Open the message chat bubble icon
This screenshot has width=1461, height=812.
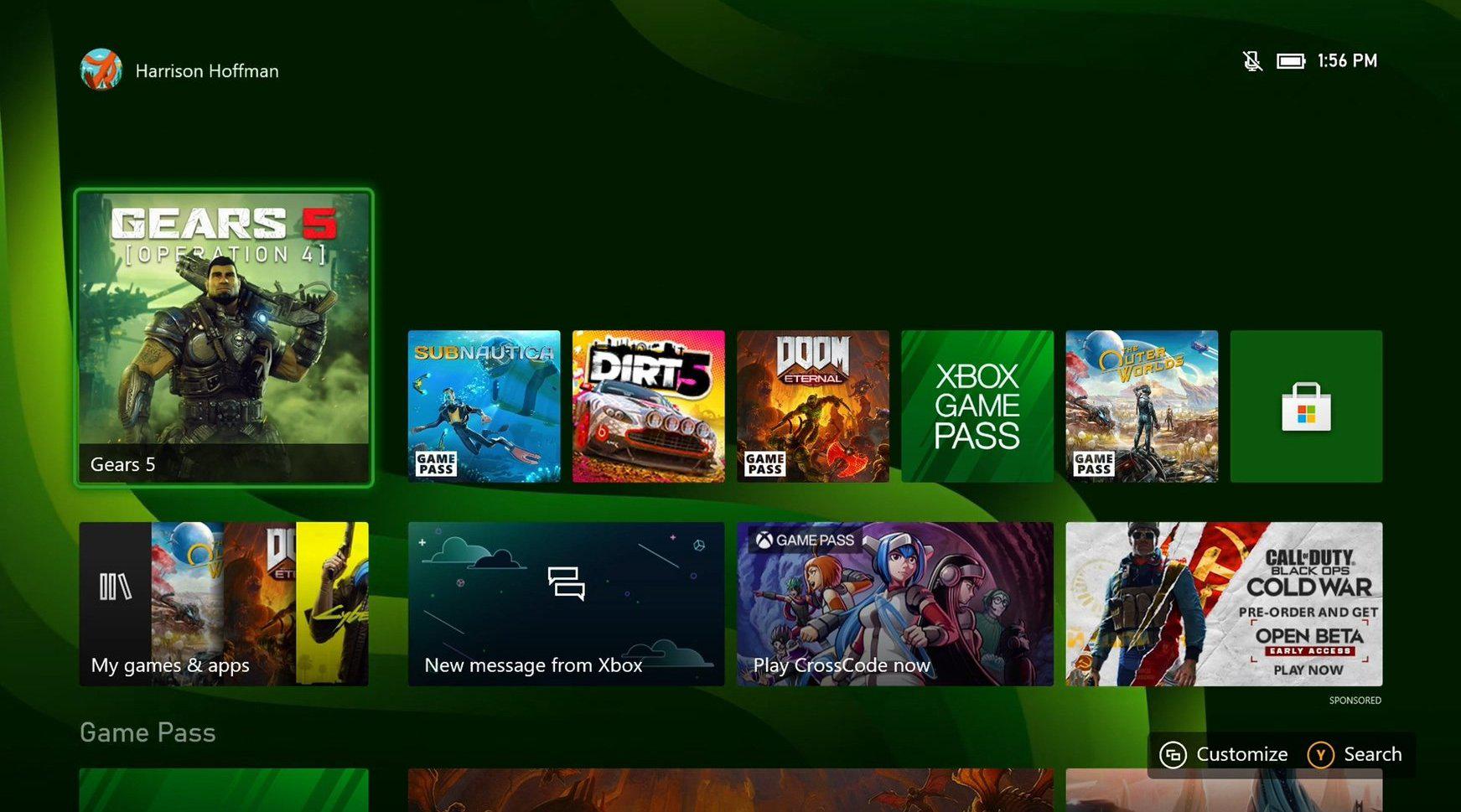point(566,583)
